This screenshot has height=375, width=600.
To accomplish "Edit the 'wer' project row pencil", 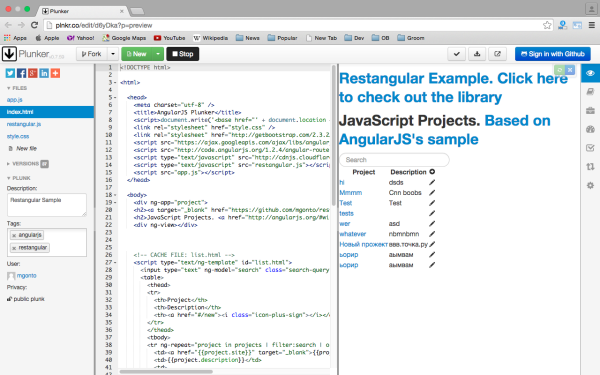I will click(x=432, y=223).
